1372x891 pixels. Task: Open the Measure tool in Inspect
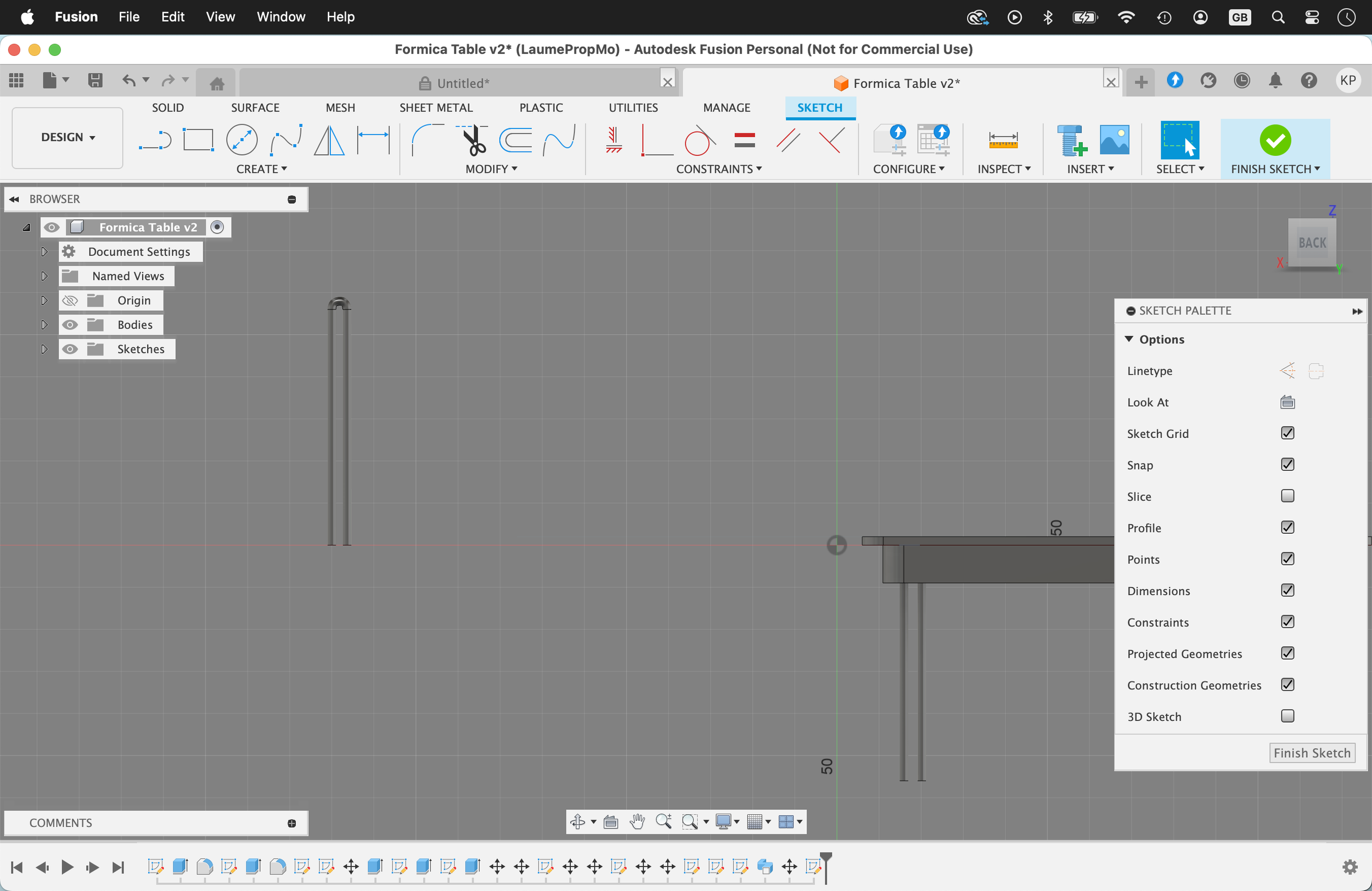(1003, 140)
